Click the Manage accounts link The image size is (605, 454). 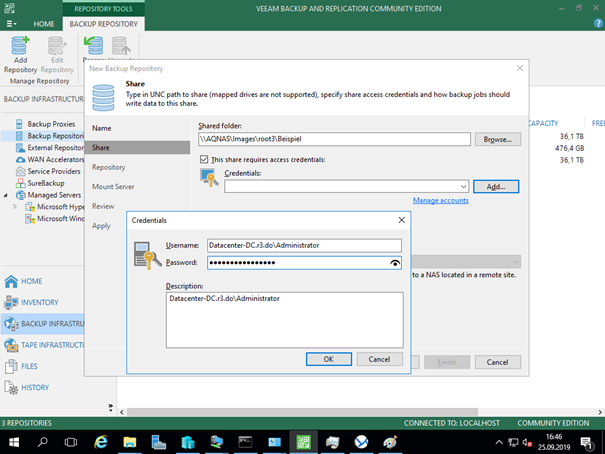pos(440,201)
